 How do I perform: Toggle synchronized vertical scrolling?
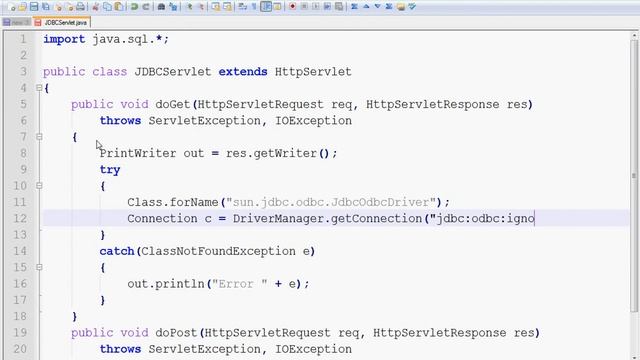(x=216, y=7)
